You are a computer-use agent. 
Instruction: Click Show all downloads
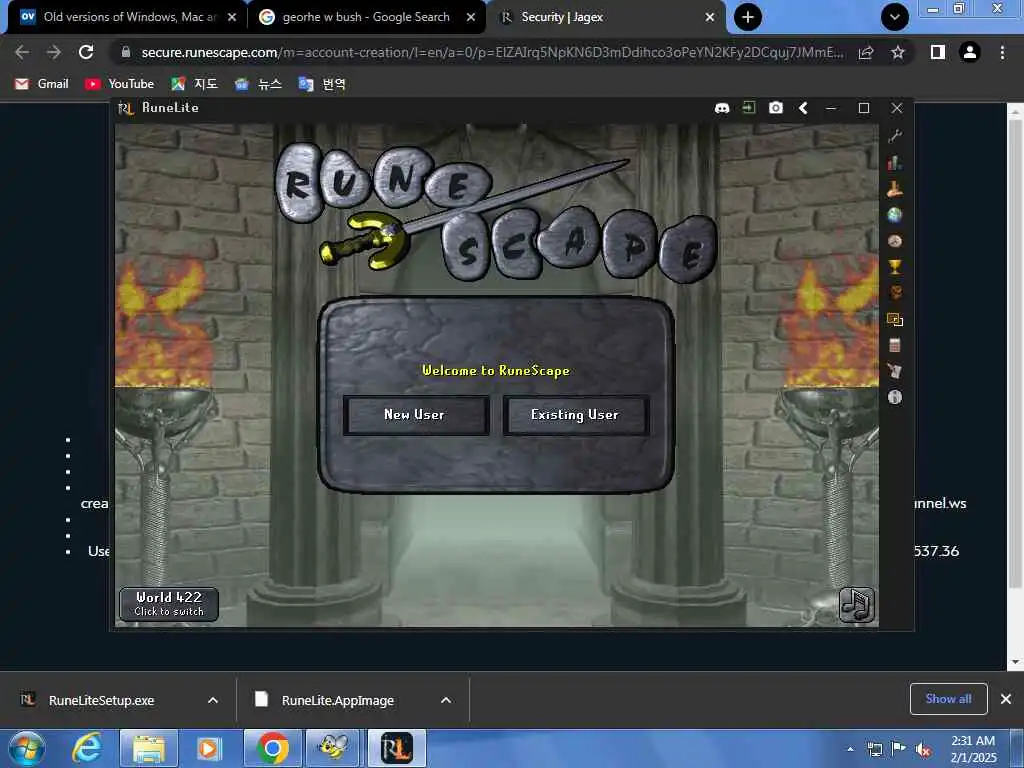pos(948,699)
